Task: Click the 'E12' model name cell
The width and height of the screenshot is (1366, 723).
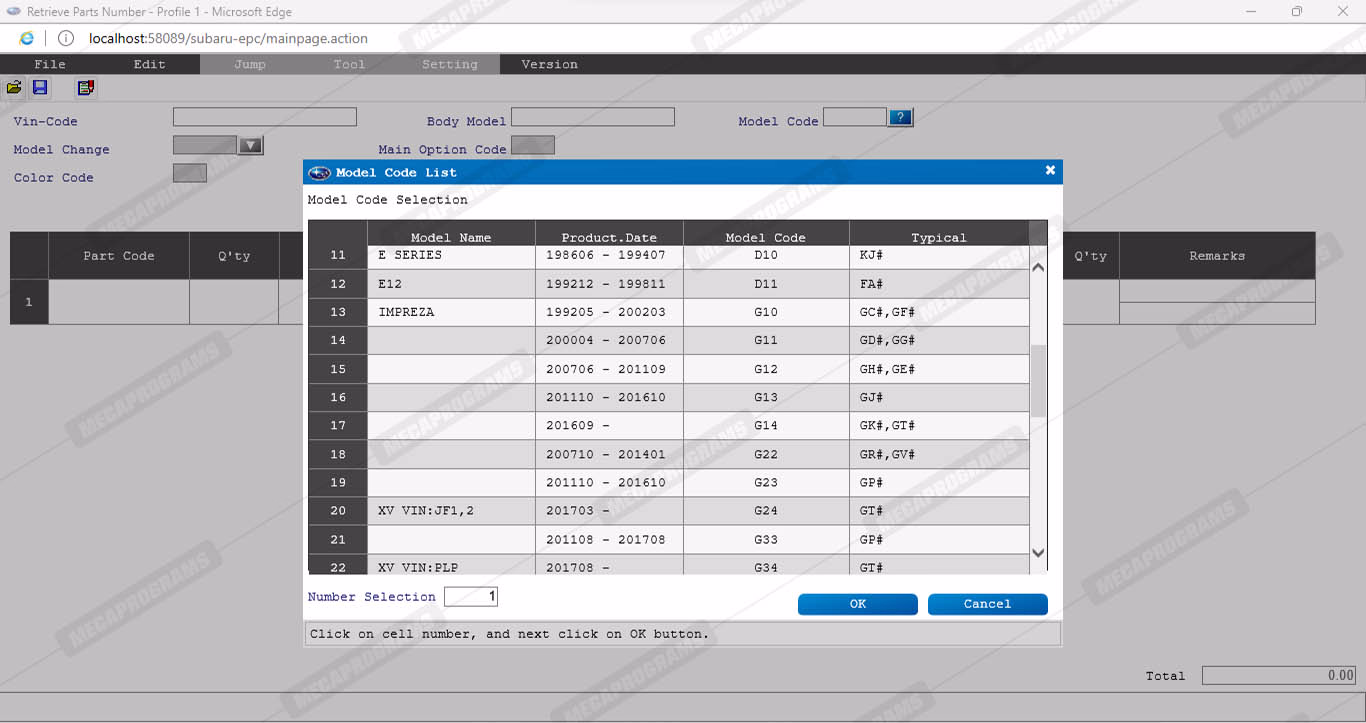Action: click(452, 284)
